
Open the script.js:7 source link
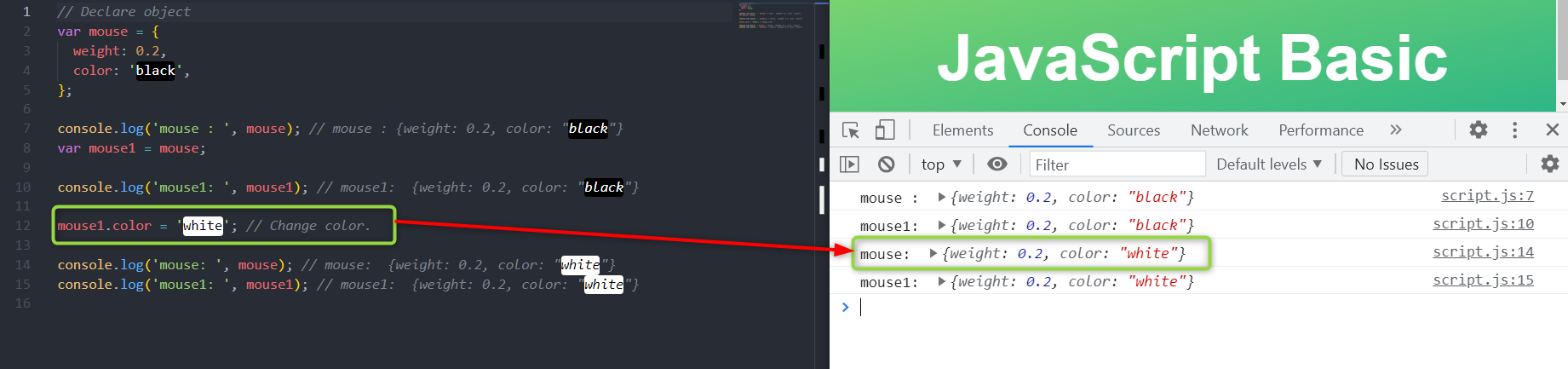coord(1487,195)
